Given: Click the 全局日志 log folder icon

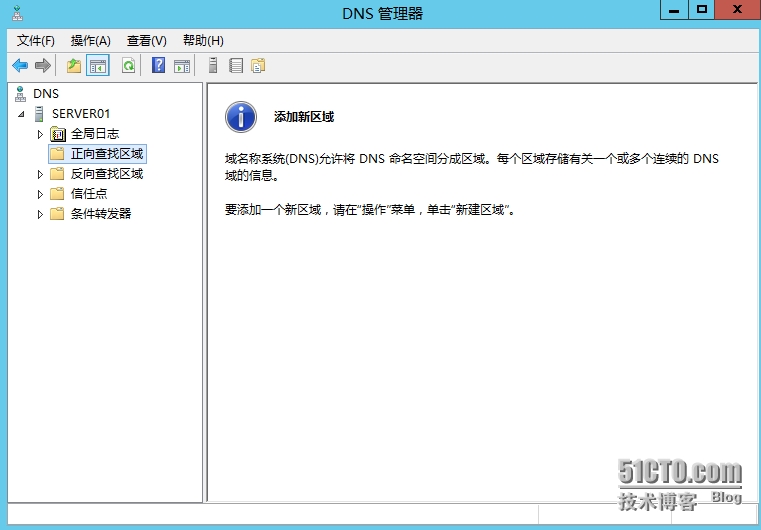Looking at the screenshot, I should click(x=58, y=133).
